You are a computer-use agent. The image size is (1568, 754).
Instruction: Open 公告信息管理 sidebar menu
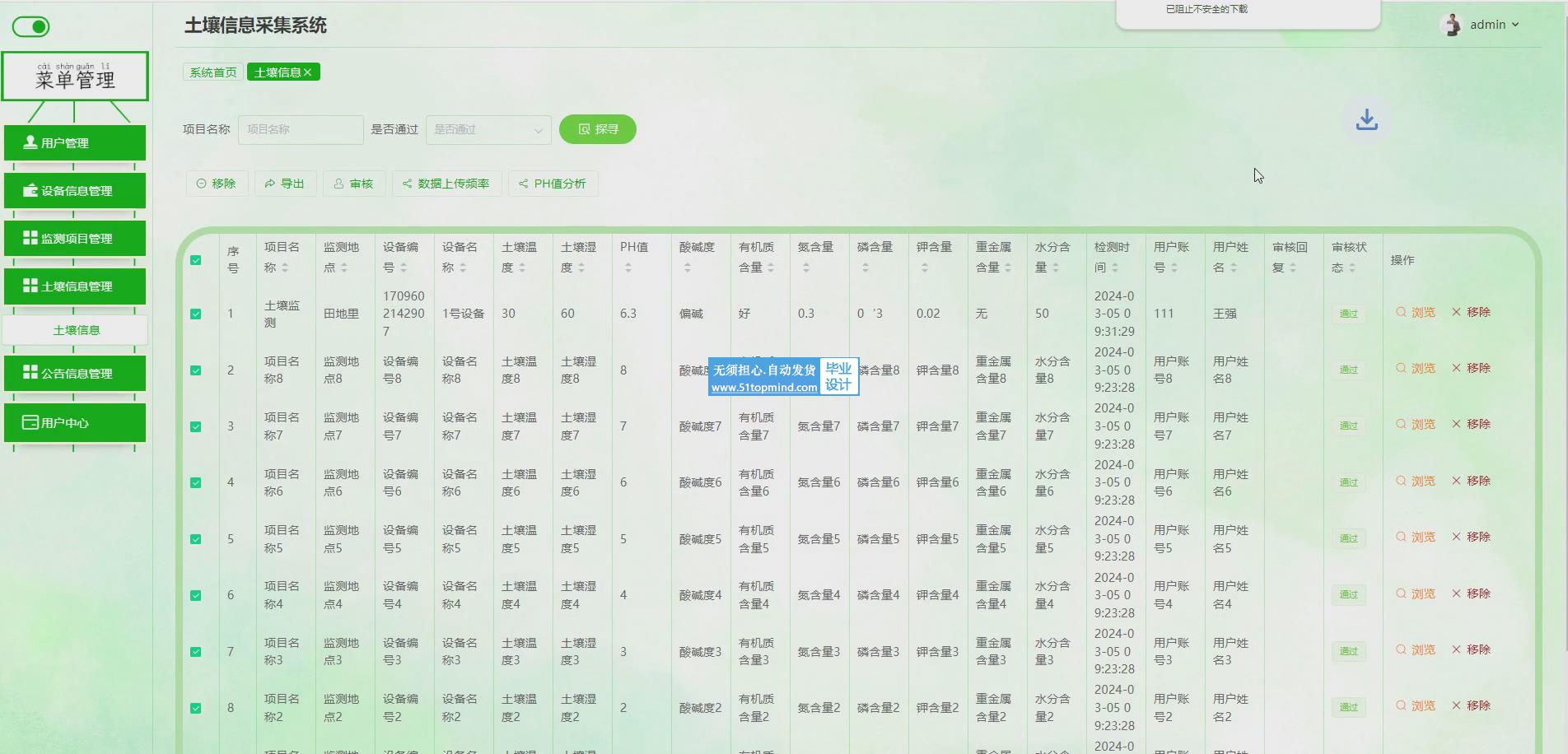pos(75,374)
